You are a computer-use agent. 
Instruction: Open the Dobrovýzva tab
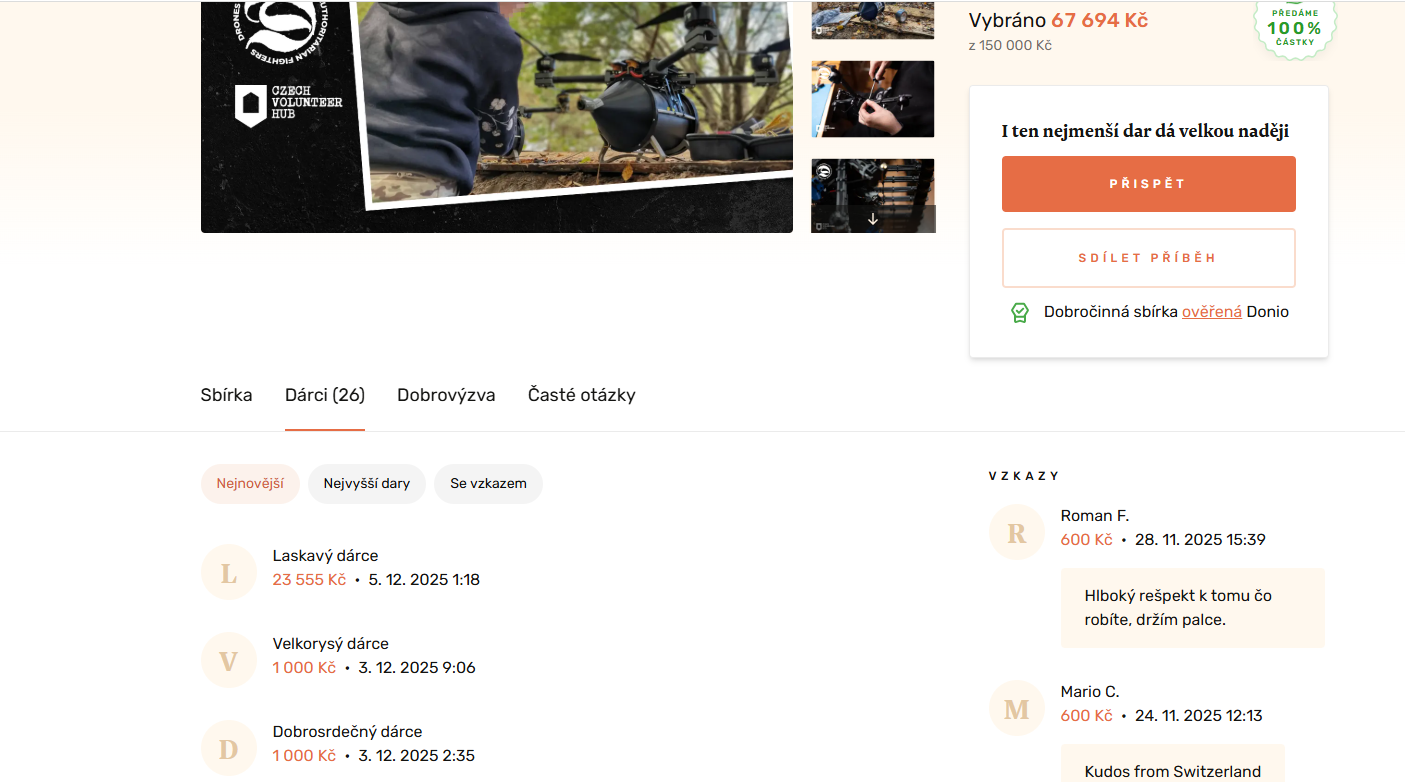pyautogui.click(x=446, y=395)
